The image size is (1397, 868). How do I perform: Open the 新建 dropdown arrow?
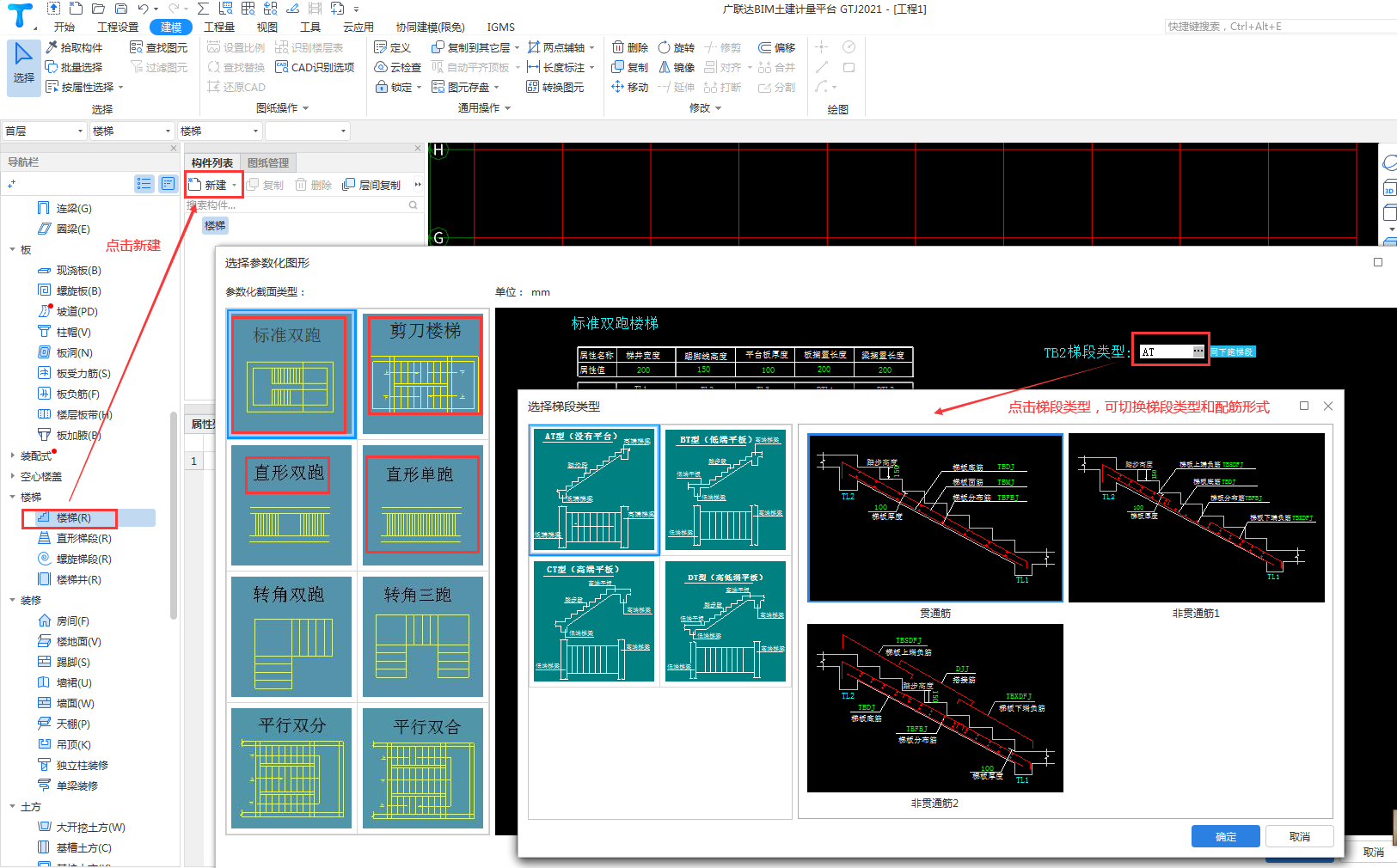click(x=234, y=185)
